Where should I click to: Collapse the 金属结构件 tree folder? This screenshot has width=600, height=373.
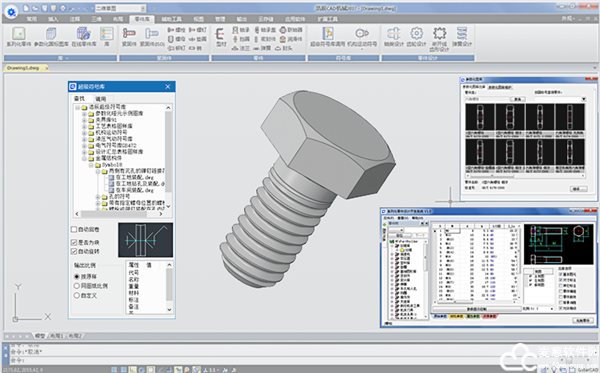84,158
